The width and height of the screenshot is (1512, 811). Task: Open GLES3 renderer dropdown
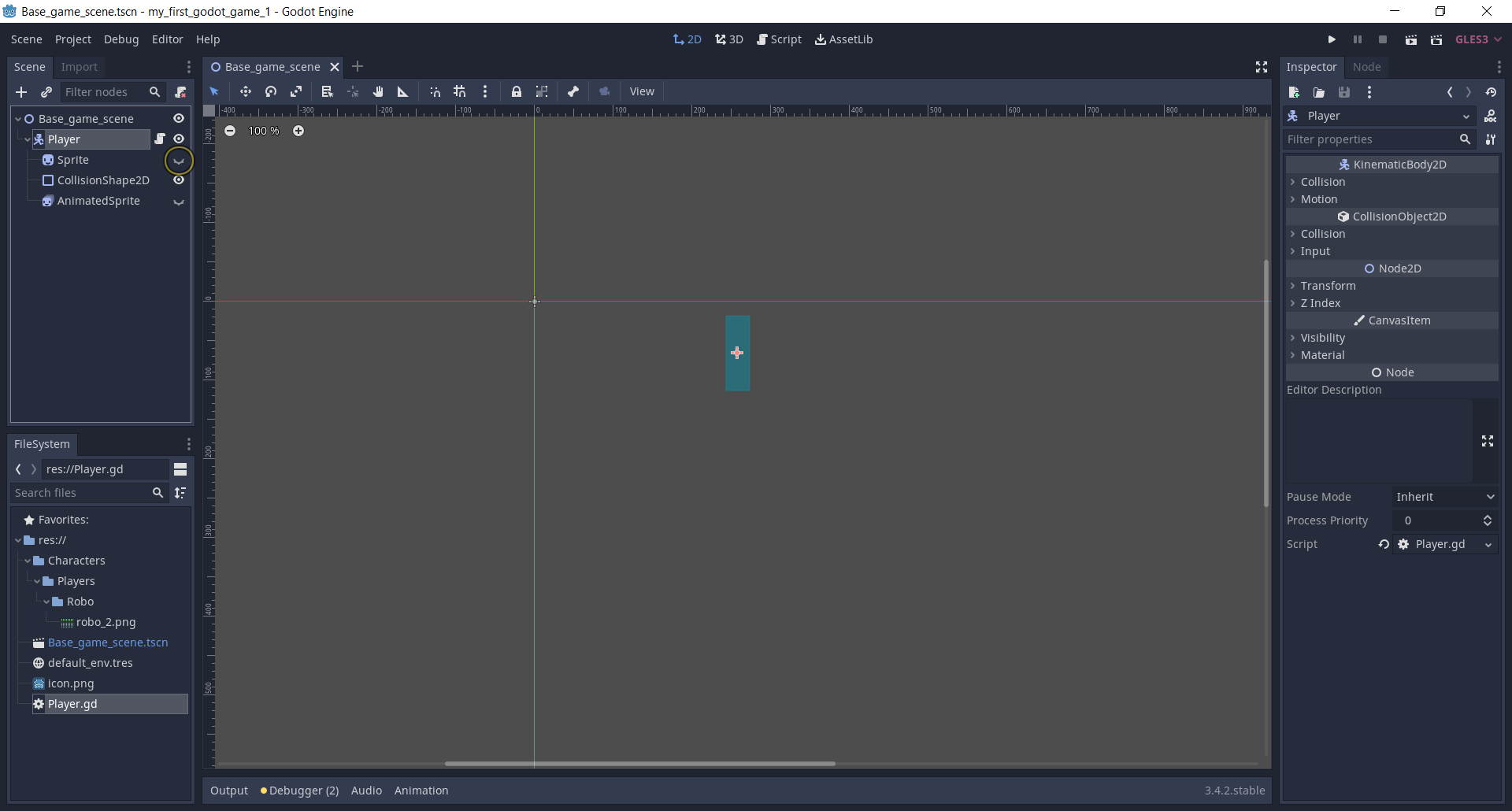click(1478, 39)
